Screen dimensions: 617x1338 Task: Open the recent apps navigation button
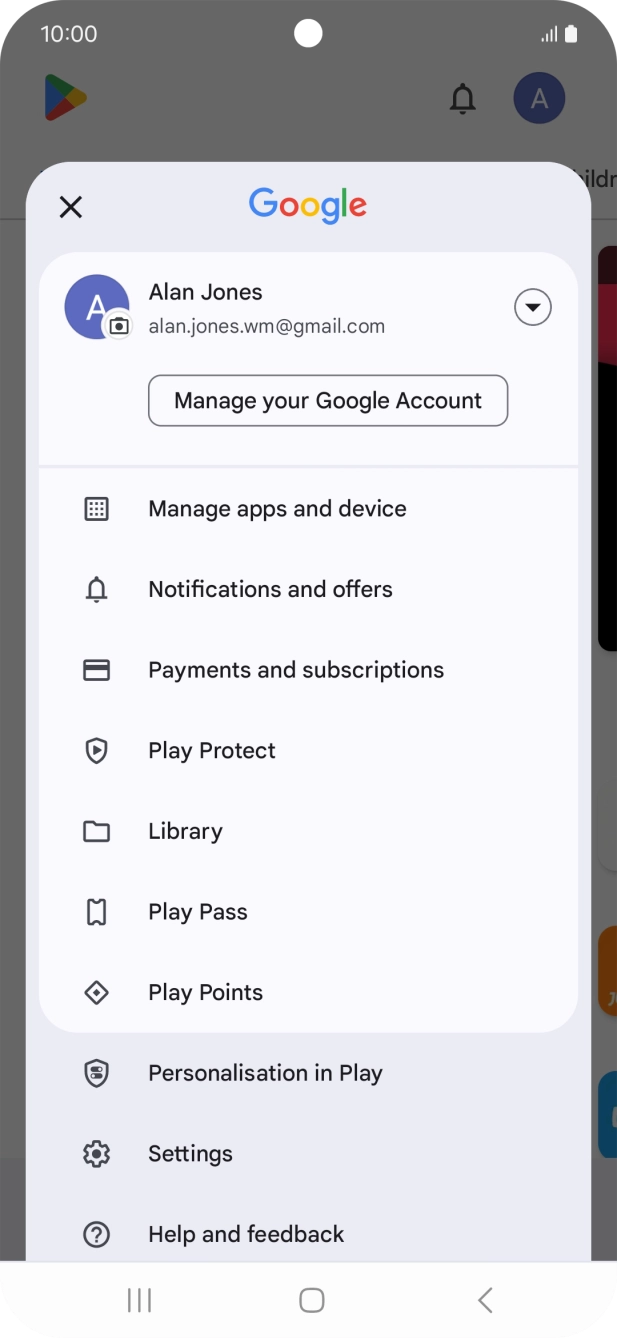point(139,1300)
